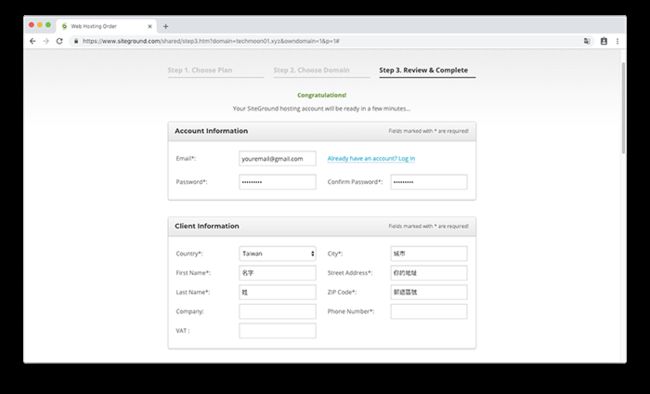Image resolution: width=650 pixels, height=394 pixels.
Task: Open Chrome's three-dot menu
Action: [618, 41]
